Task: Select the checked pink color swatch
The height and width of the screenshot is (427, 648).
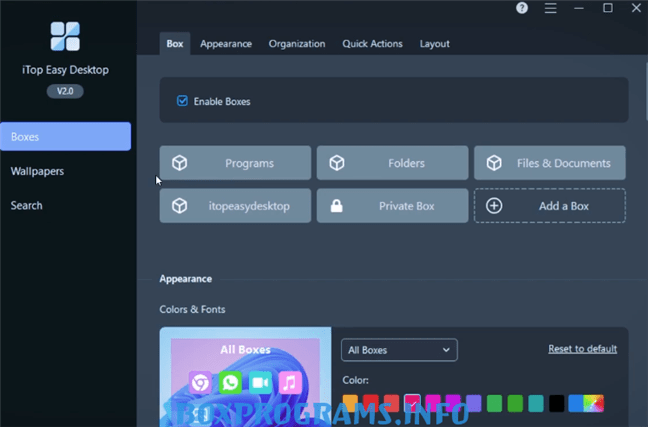Action: tap(412, 403)
